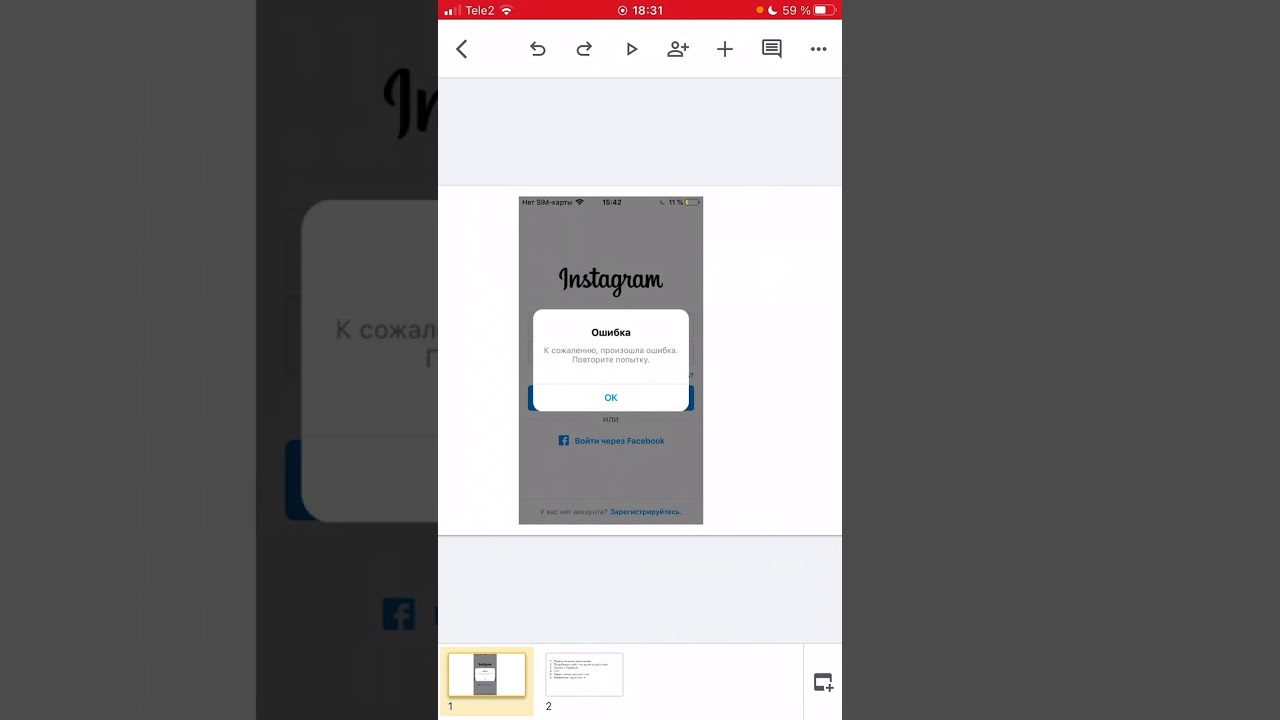Start the slideshow with the play icon
The image size is (1280, 720).
coord(631,49)
